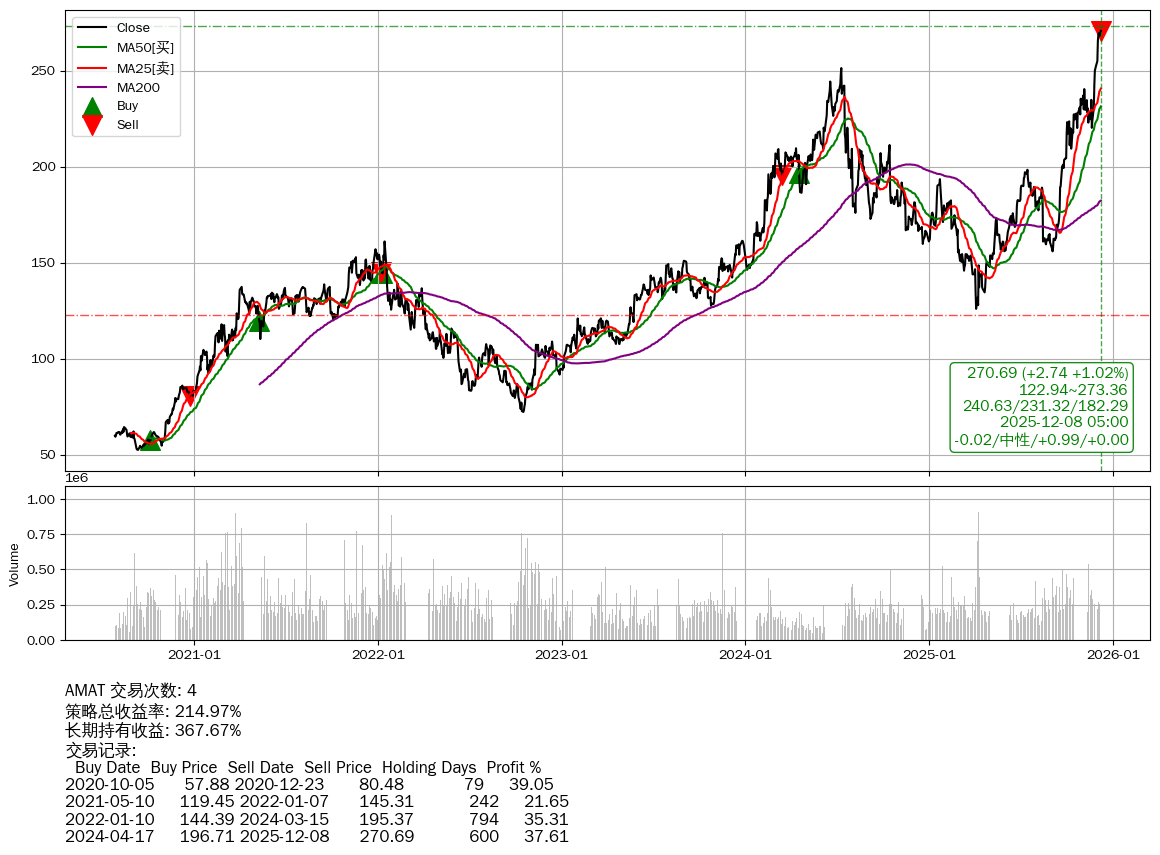Screen dimensions: 1160x855
Task: Click the red Sell marker at the chart's peak
Action: [1101, 31]
